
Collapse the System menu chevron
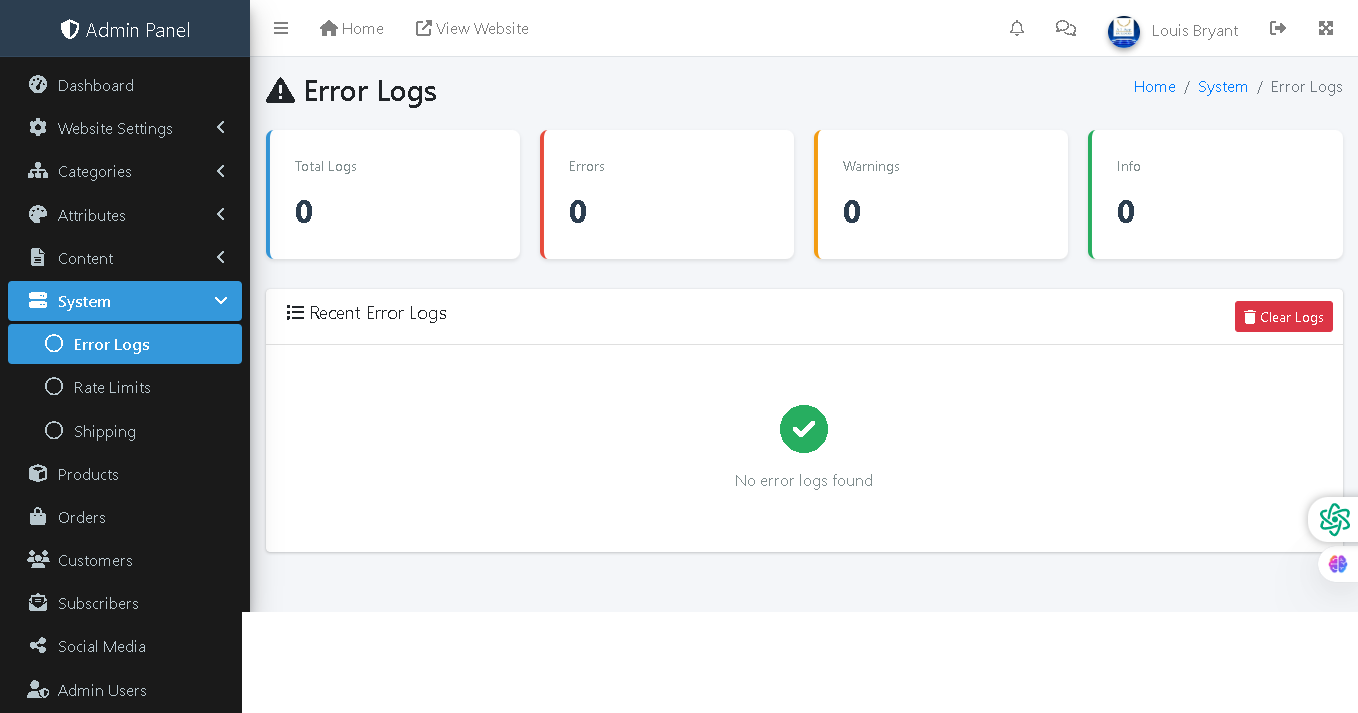(222, 300)
